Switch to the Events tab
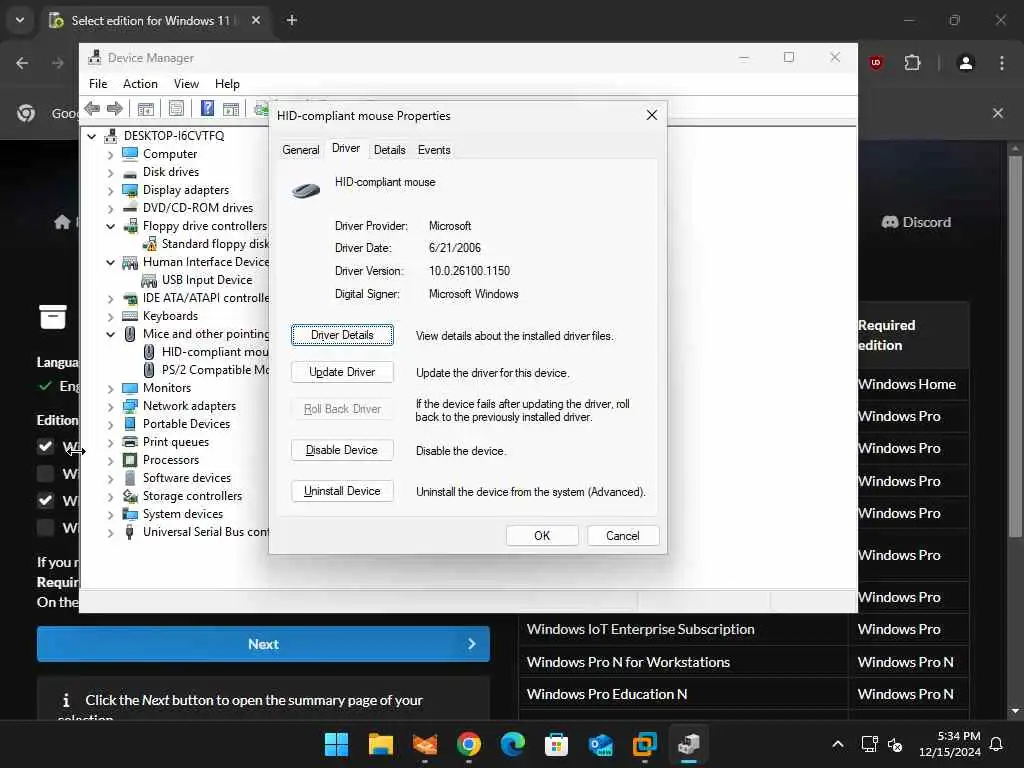Viewport: 1024px width, 768px height. [434, 150]
